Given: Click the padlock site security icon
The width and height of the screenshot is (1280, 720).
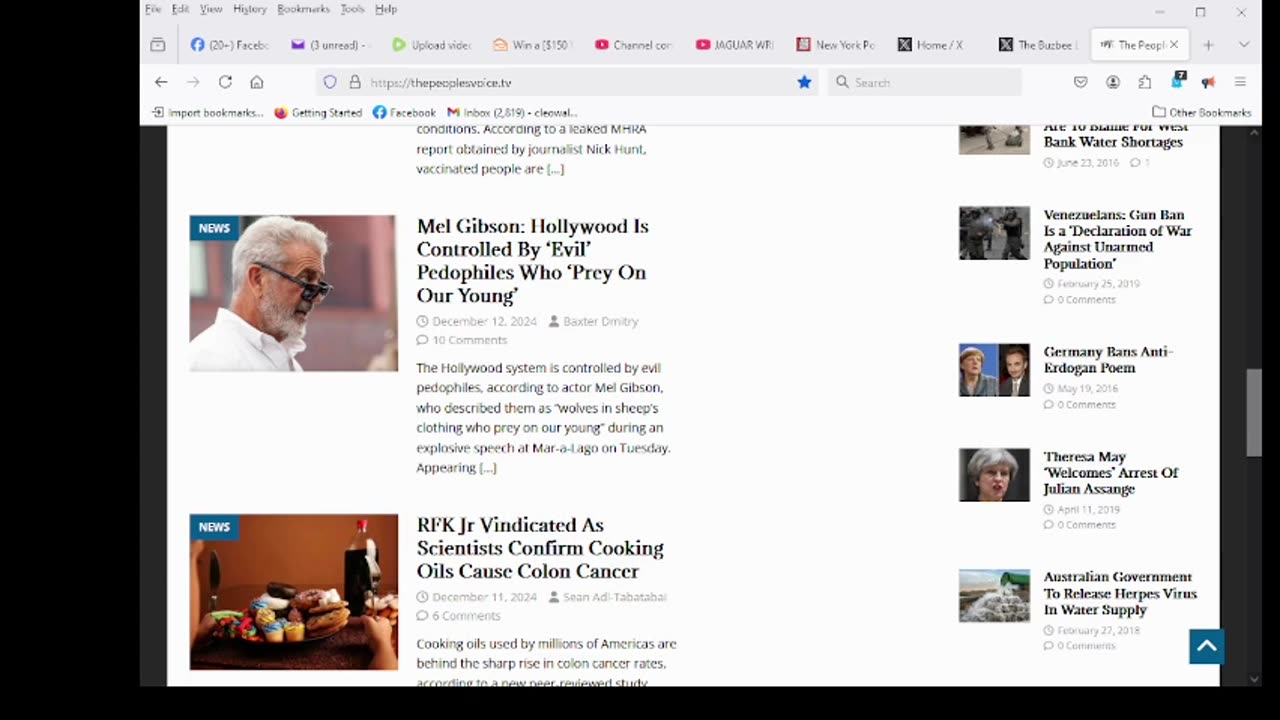Looking at the screenshot, I should point(354,82).
